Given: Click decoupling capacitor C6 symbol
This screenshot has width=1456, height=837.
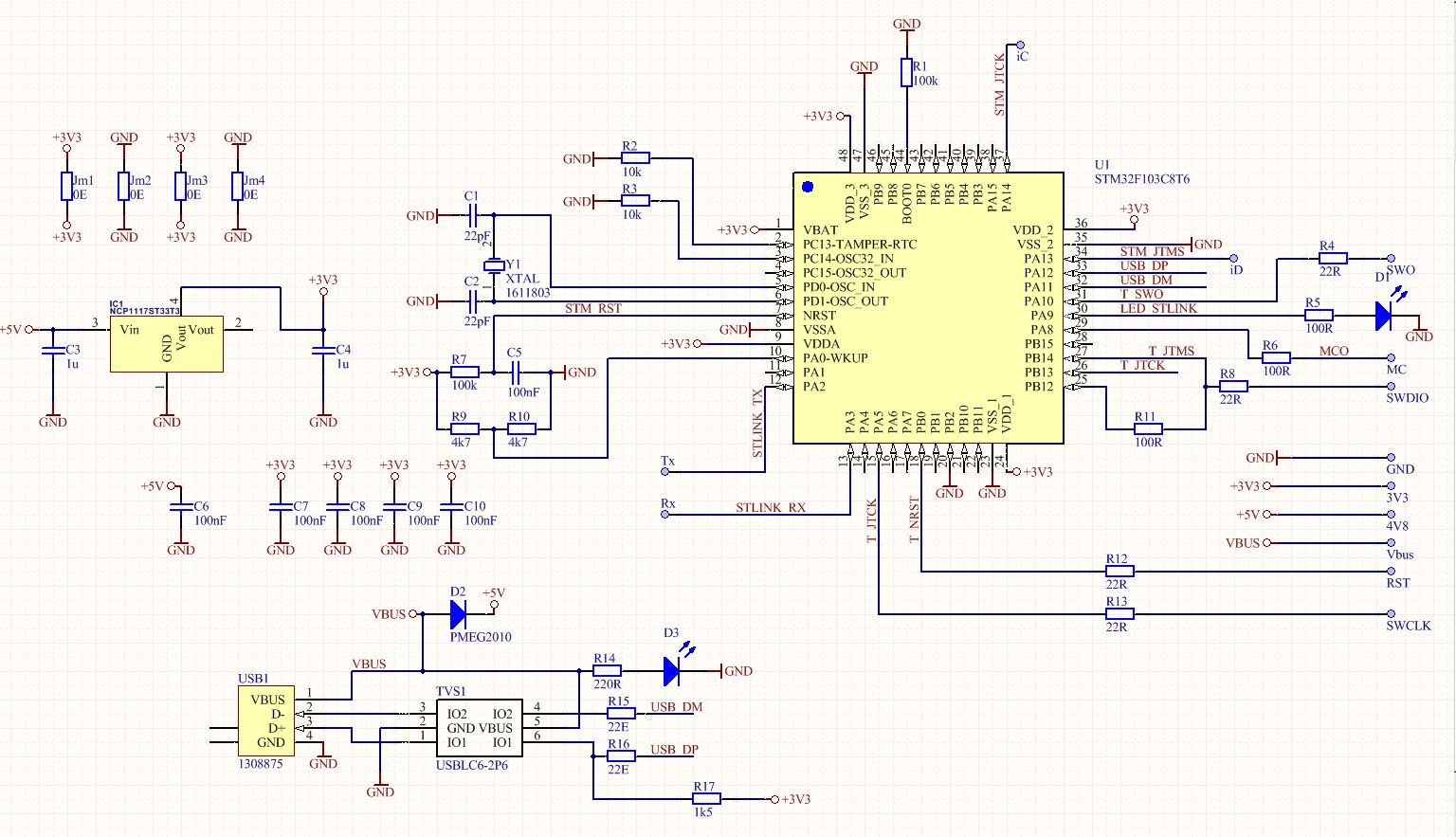Looking at the screenshot, I should point(180,507).
